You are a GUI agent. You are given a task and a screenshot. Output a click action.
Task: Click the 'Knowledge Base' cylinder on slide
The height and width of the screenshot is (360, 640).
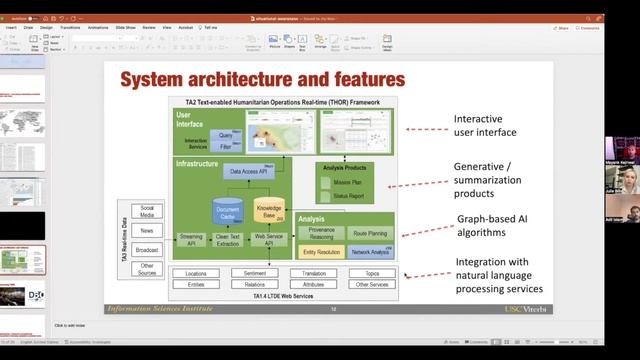point(269,210)
